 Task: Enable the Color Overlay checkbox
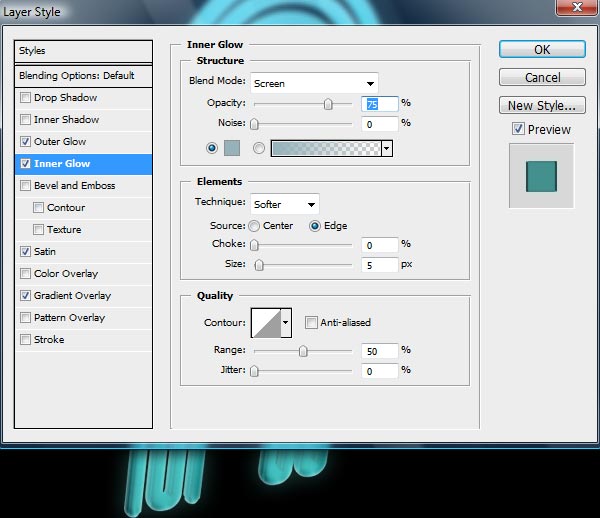25,274
